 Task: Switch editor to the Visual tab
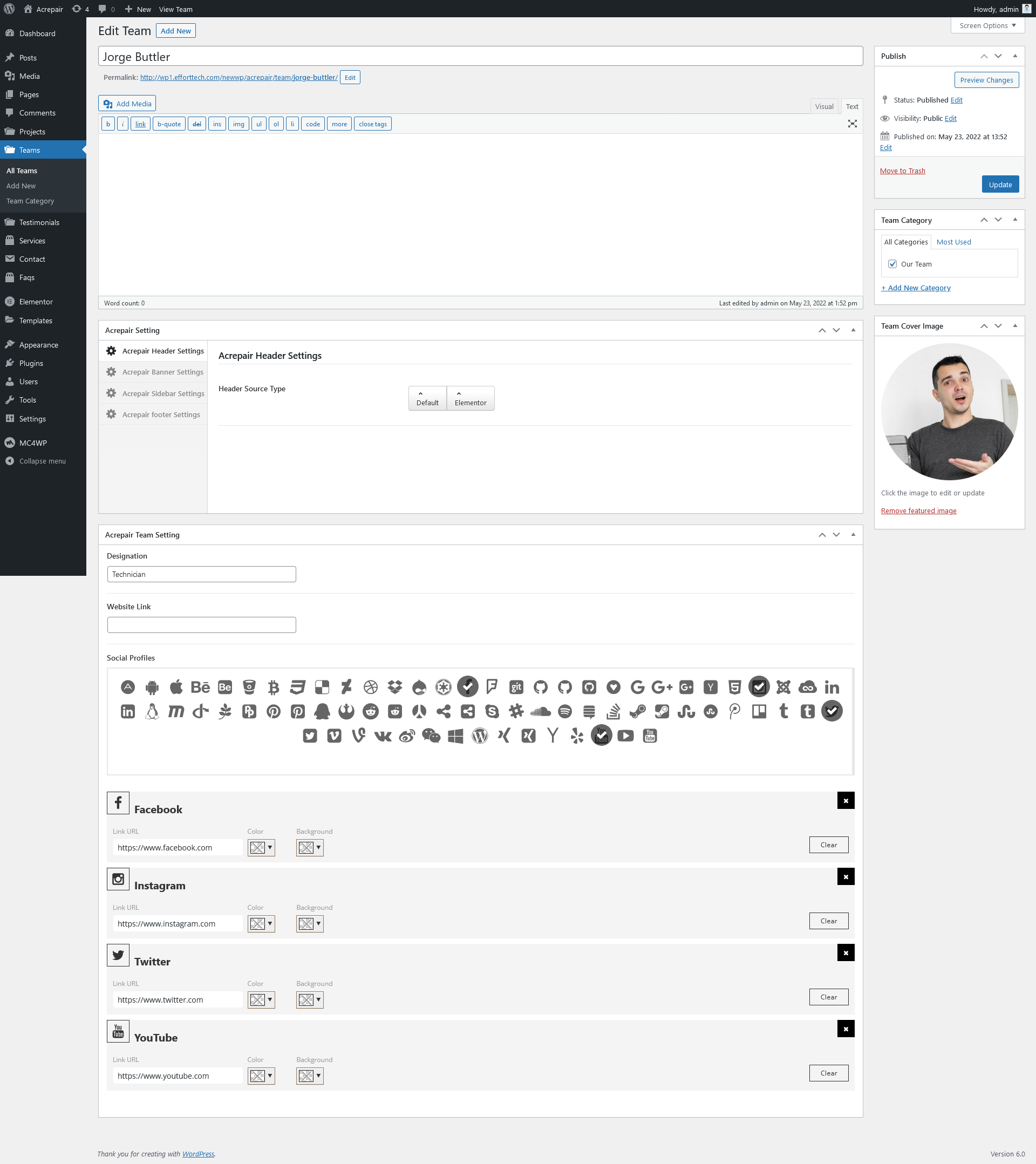(x=823, y=106)
